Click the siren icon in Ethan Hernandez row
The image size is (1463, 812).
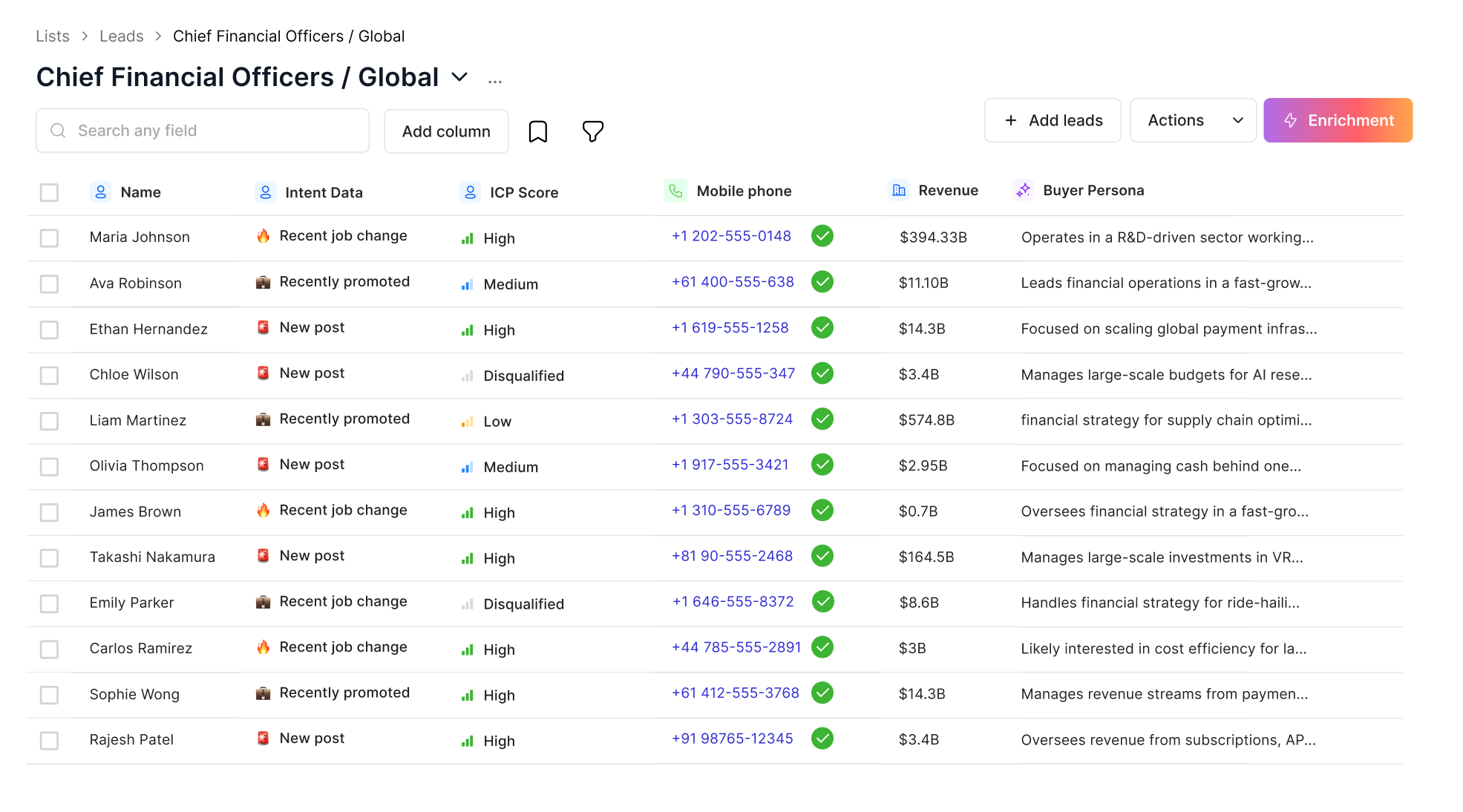pos(263,327)
